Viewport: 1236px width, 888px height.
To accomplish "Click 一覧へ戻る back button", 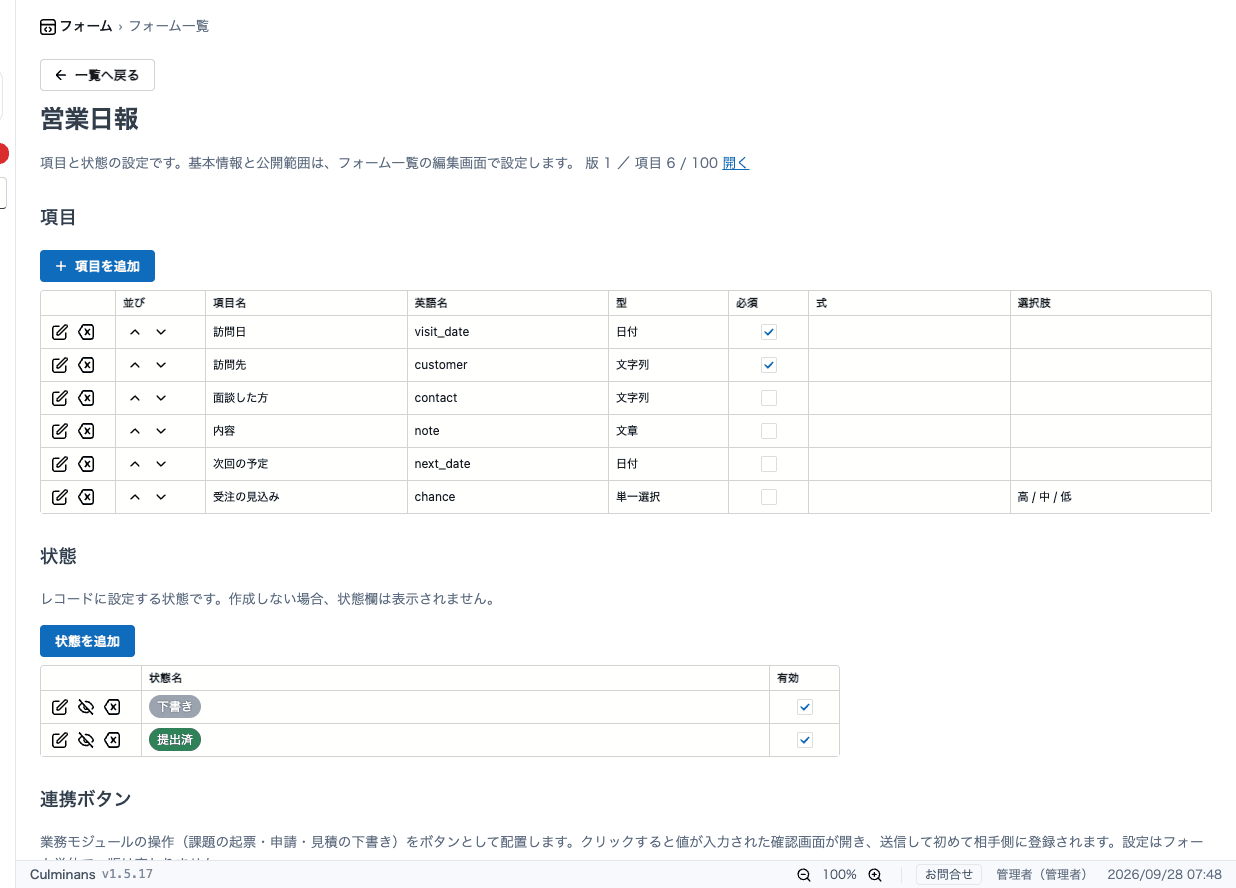I will pyautogui.click(x=97, y=75).
